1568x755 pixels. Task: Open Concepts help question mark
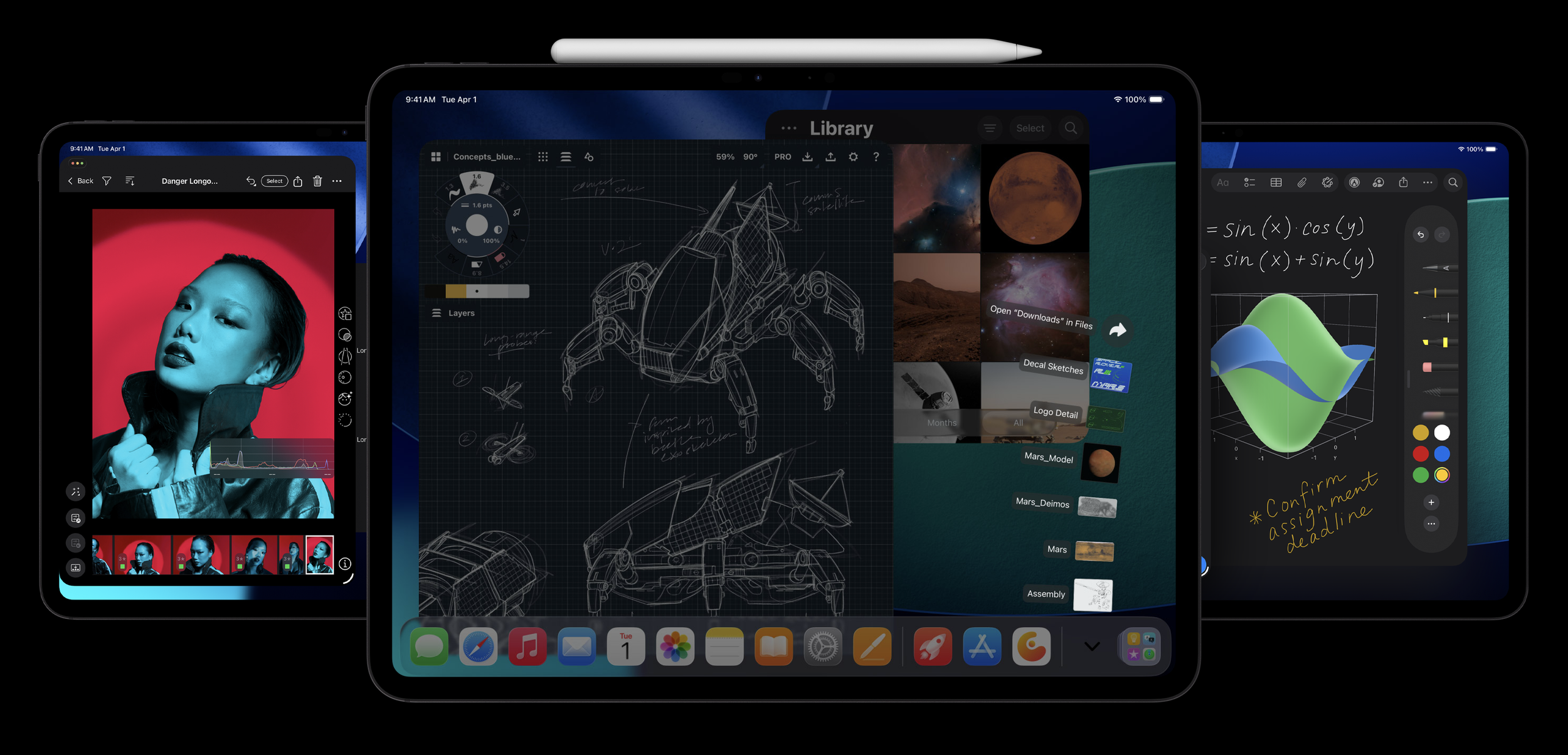[876, 157]
